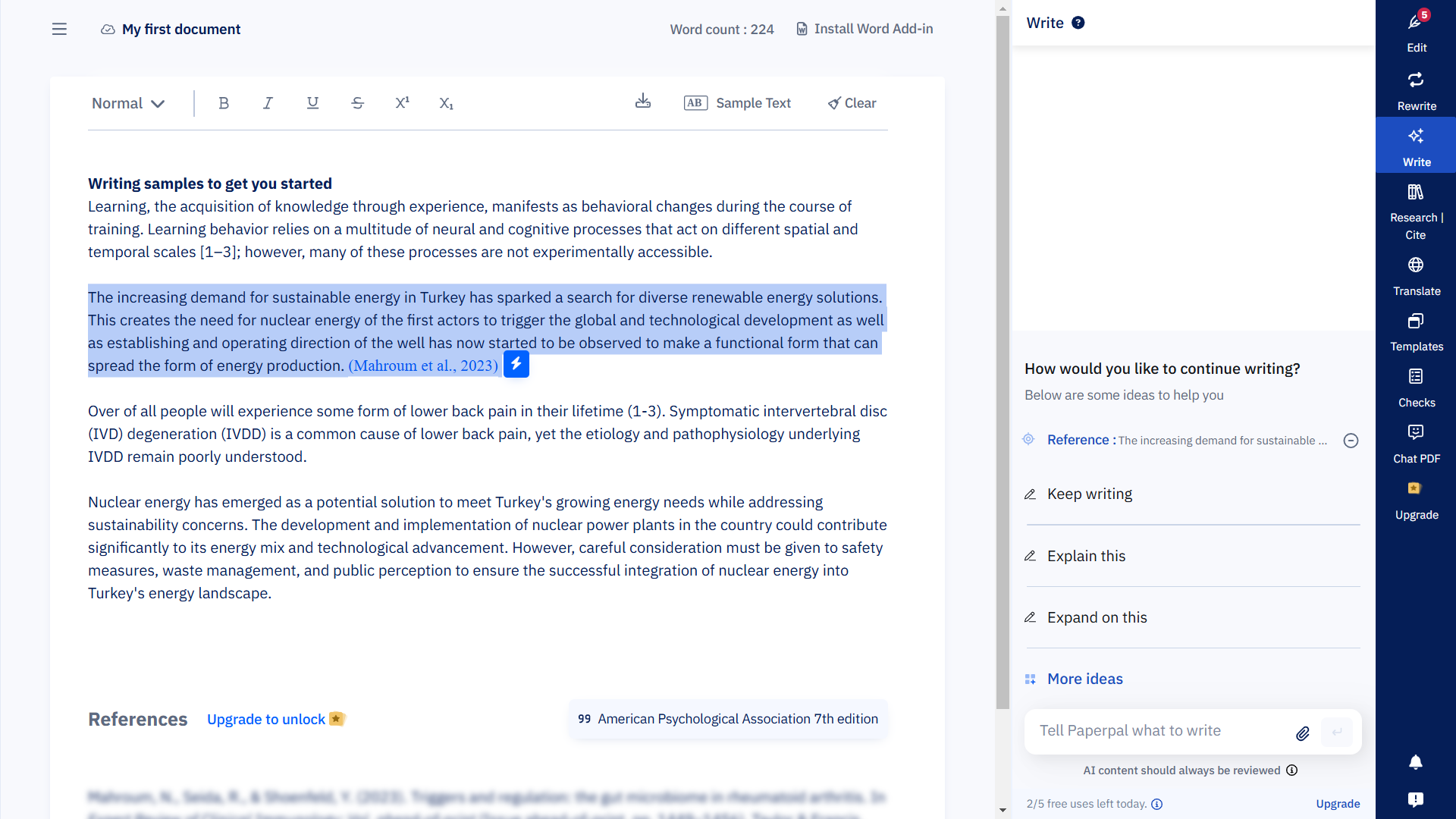This screenshot has height=819, width=1456.
Task: Toggle Italic formatting
Action: click(x=268, y=103)
